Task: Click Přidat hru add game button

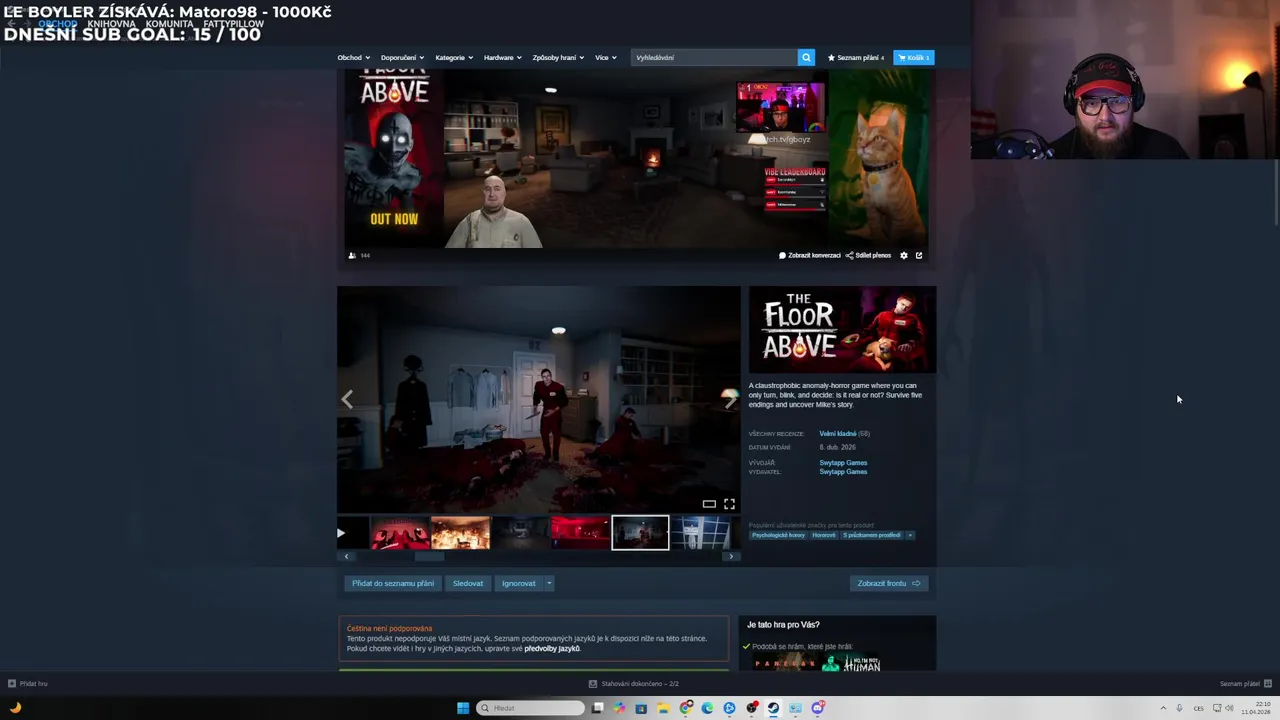Action: pos(28,684)
